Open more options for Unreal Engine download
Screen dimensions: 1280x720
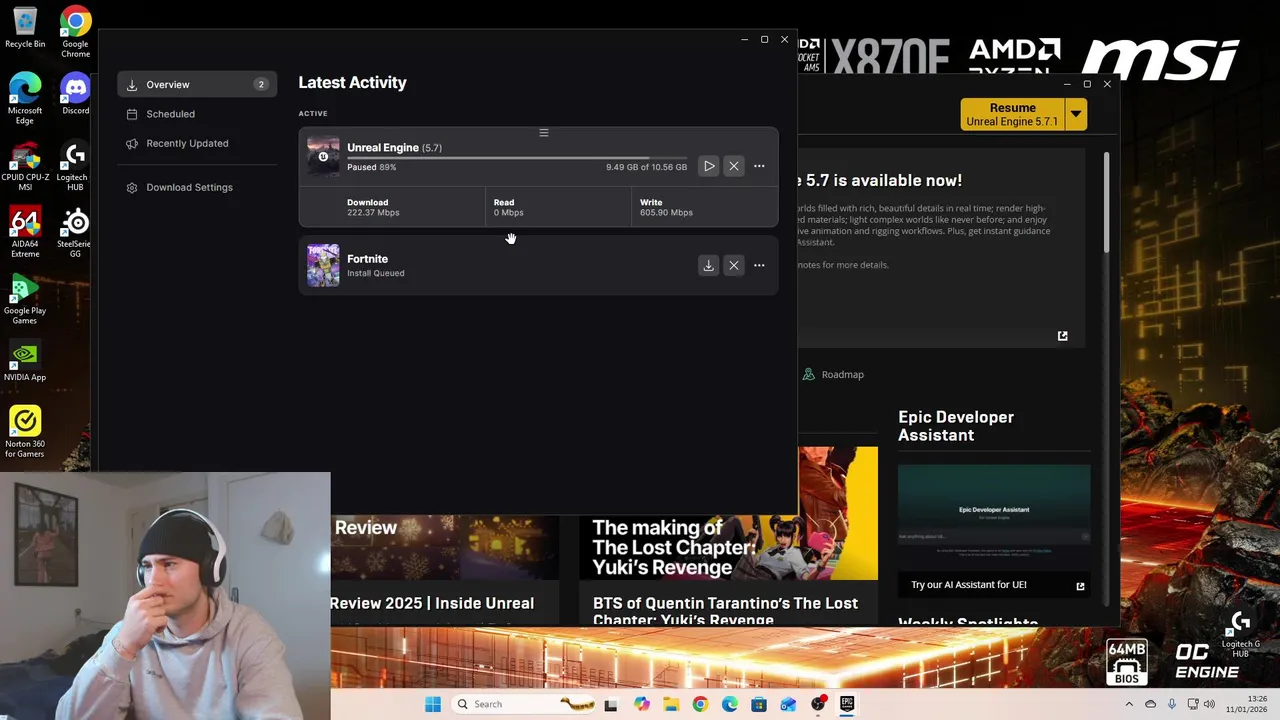(759, 166)
